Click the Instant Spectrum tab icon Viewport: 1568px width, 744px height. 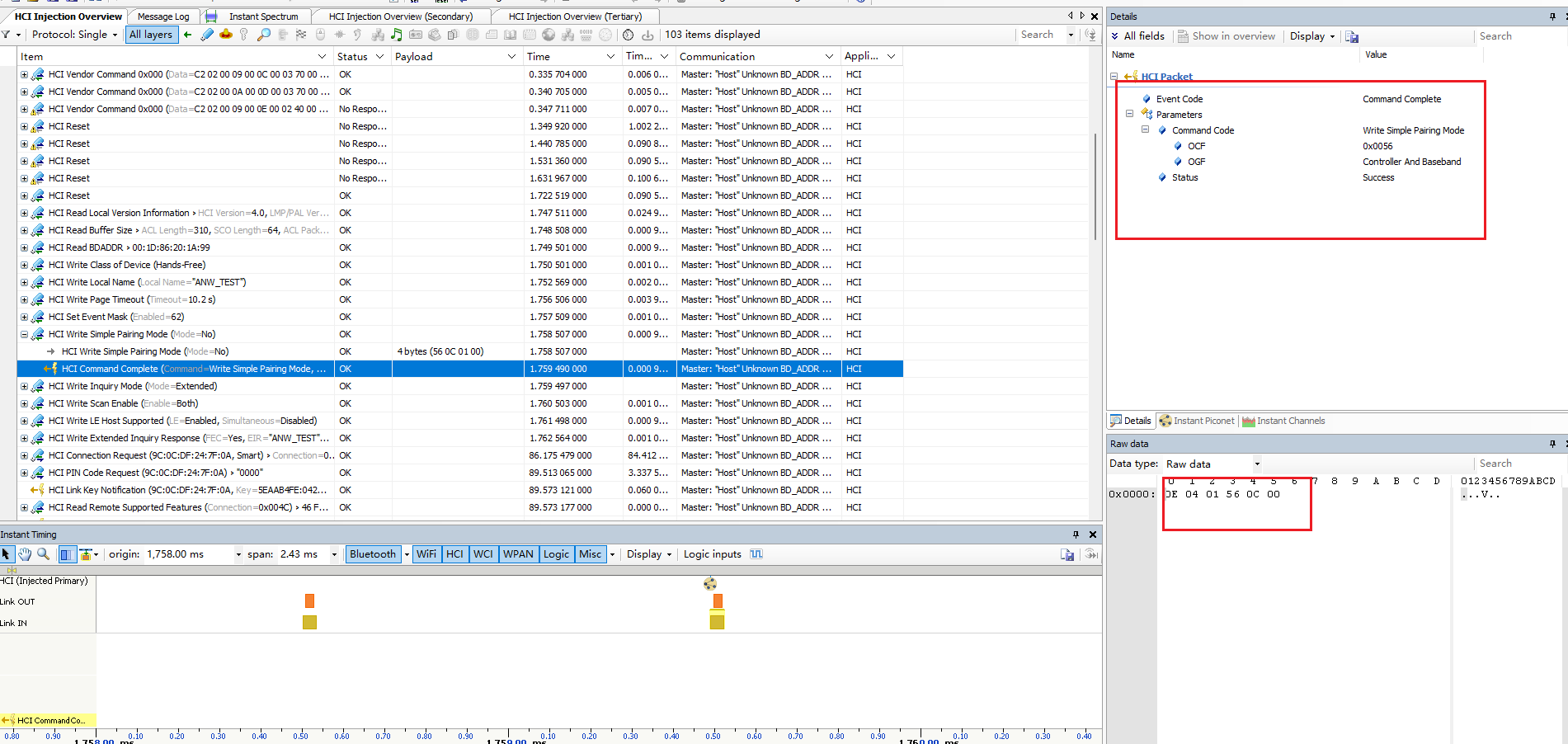(x=212, y=16)
